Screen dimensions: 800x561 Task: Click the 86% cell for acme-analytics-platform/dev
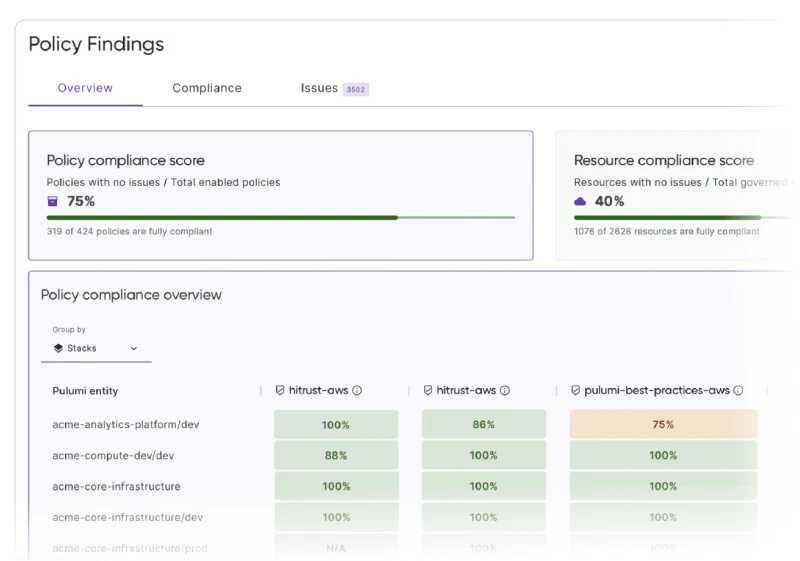click(x=484, y=424)
